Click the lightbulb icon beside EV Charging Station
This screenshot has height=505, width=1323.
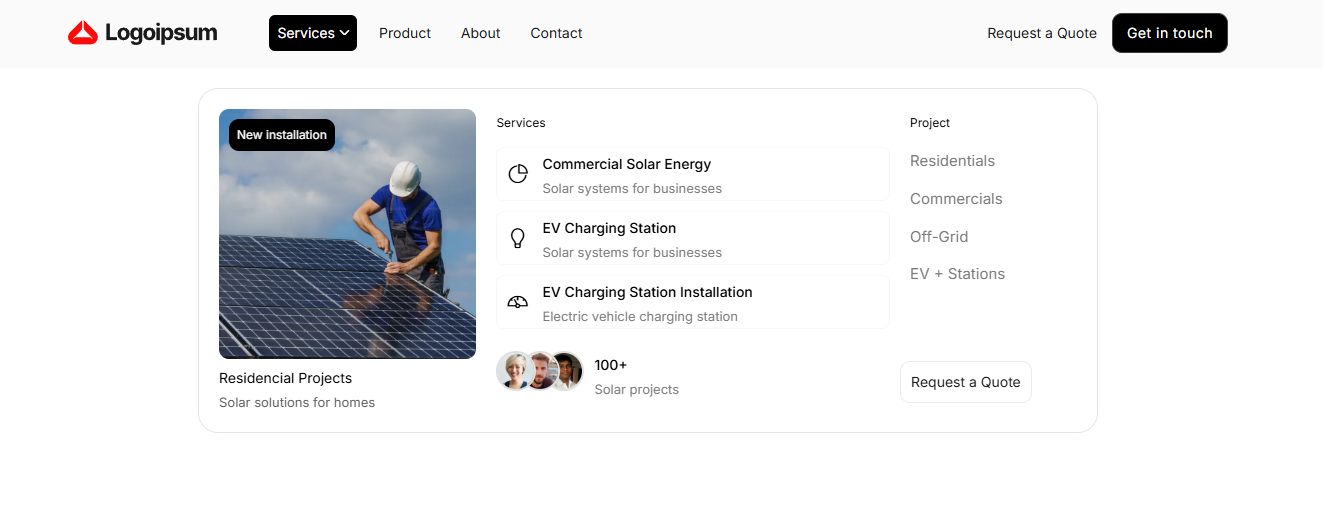pyautogui.click(x=518, y=238)
